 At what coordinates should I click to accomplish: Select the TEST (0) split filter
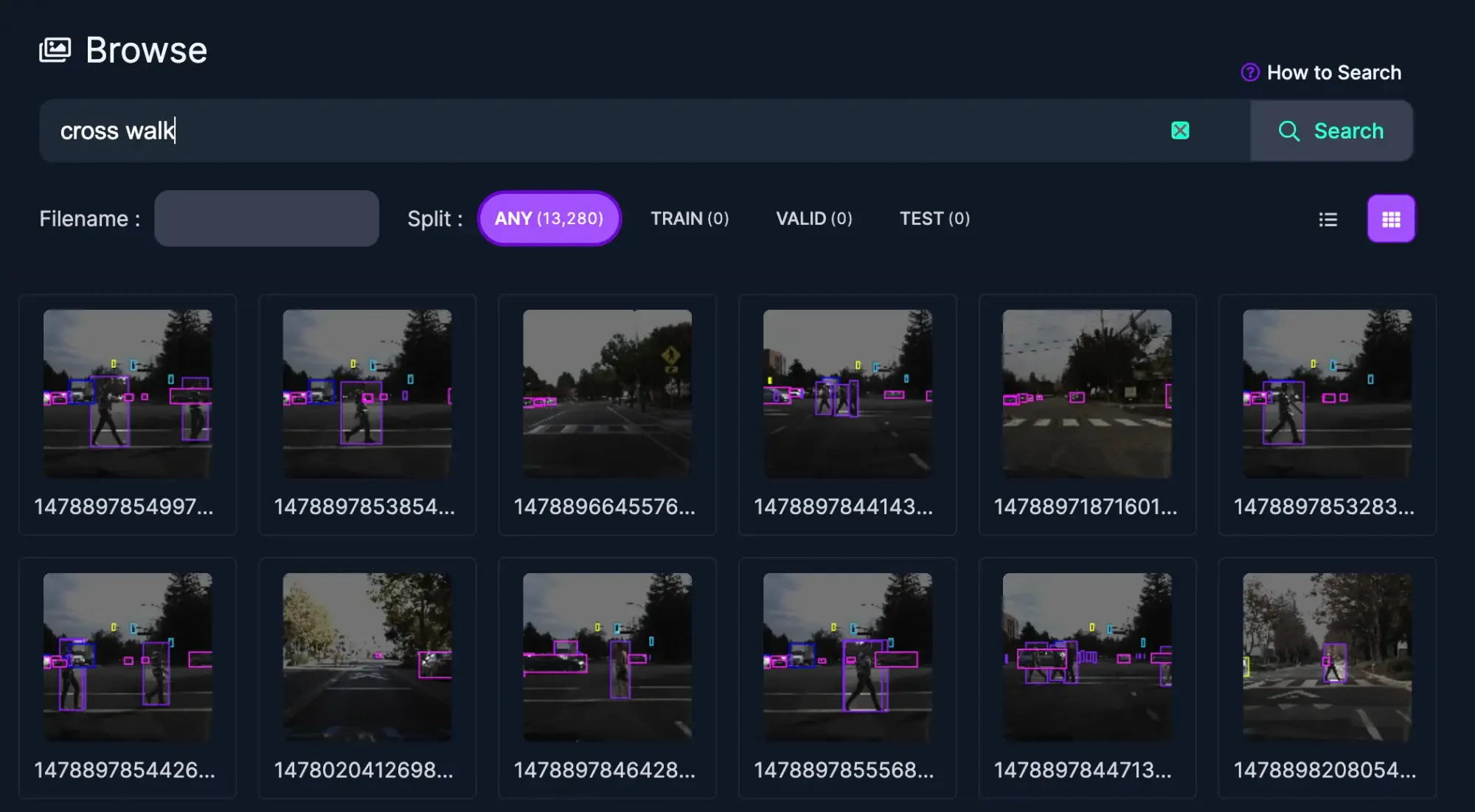(934, 218)
